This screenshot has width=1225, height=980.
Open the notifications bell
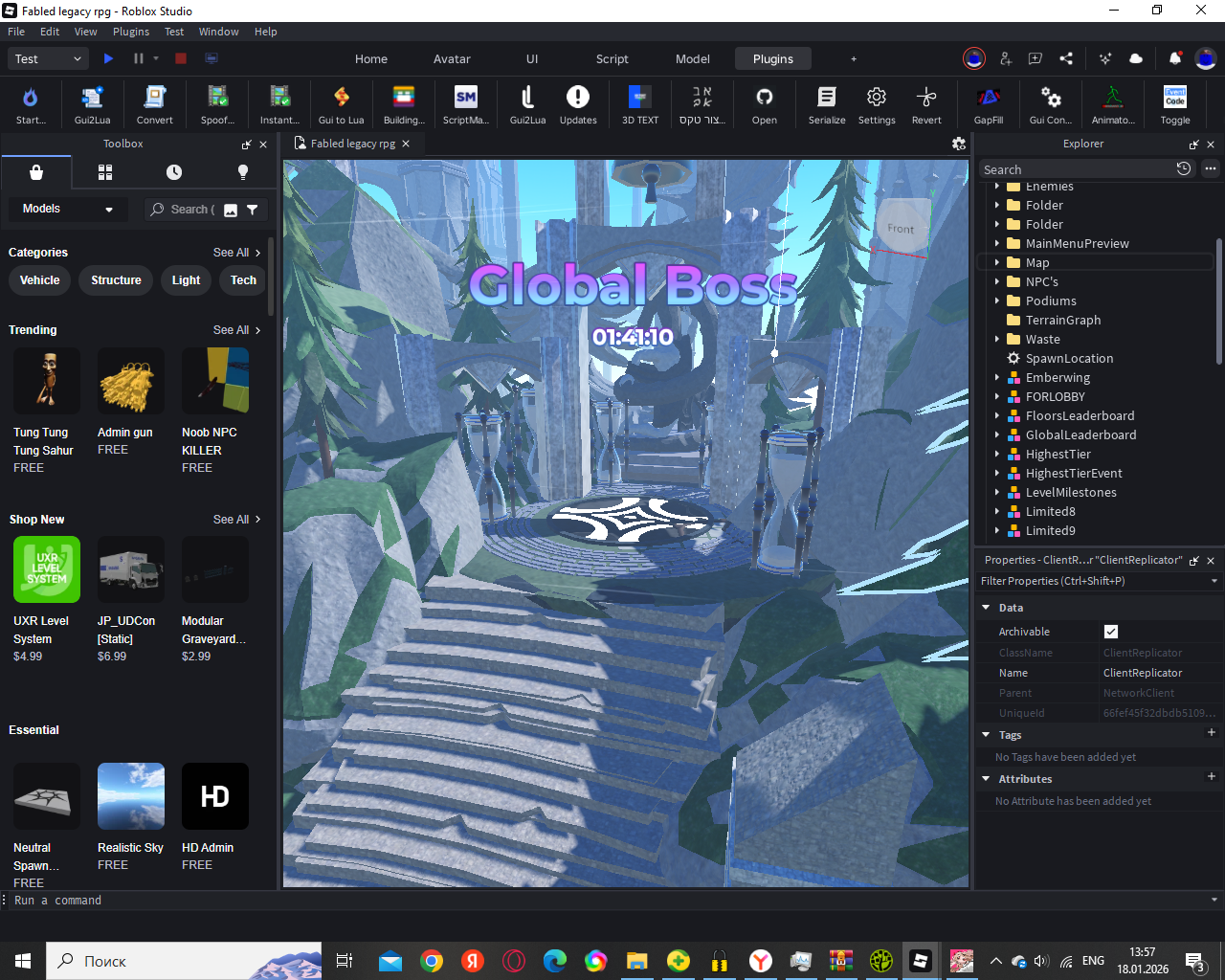[x=1175, y=58]
